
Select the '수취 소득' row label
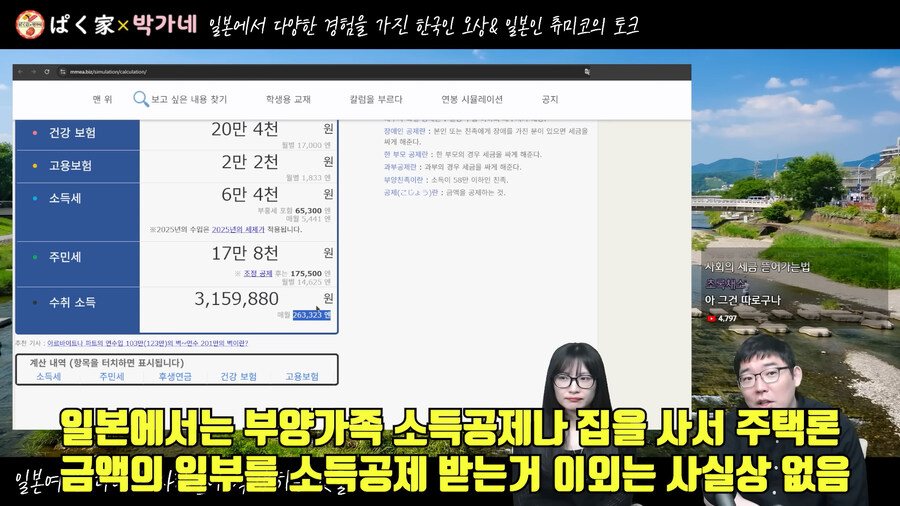coord(72,302)
